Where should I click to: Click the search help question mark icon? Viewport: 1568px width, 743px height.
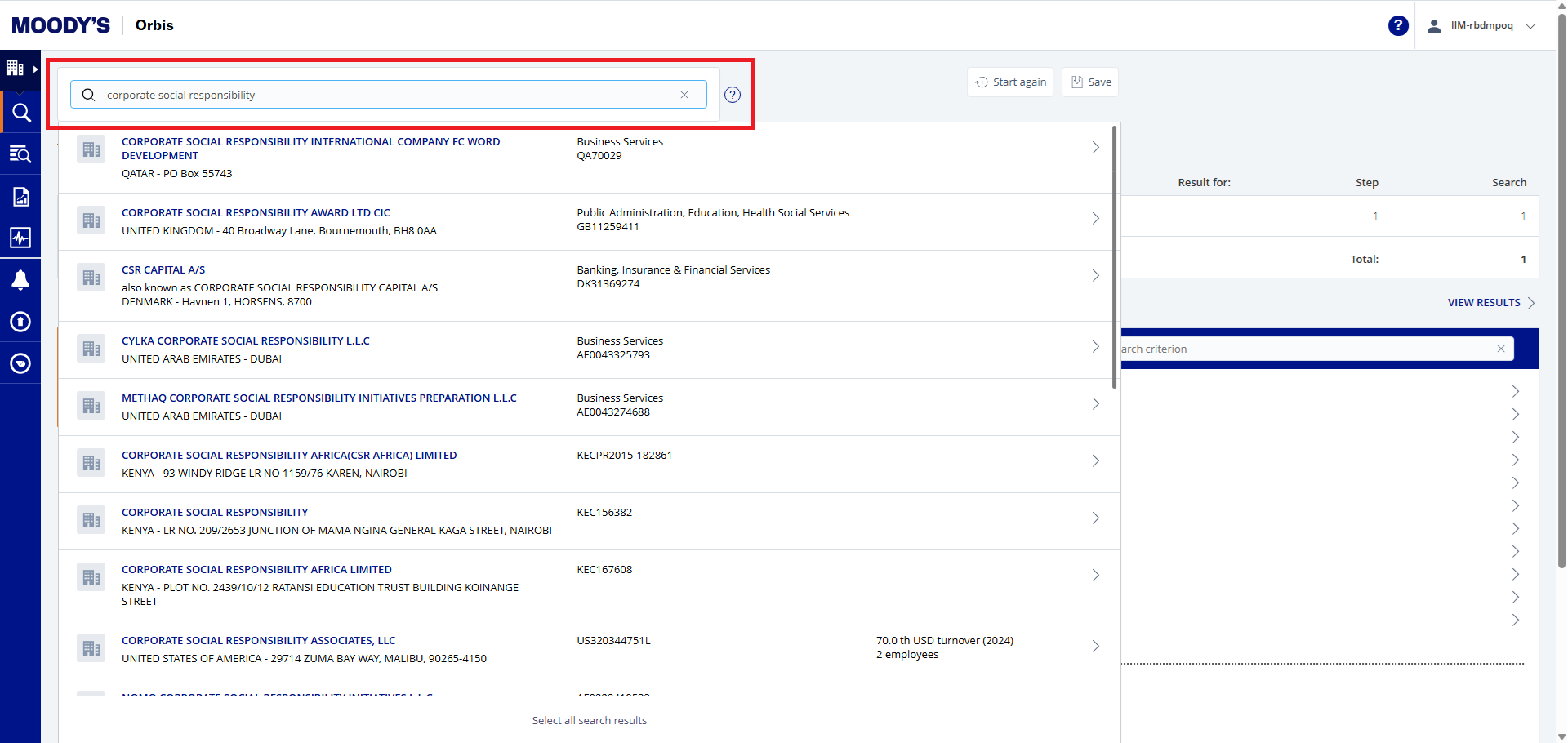coord(733,95)
